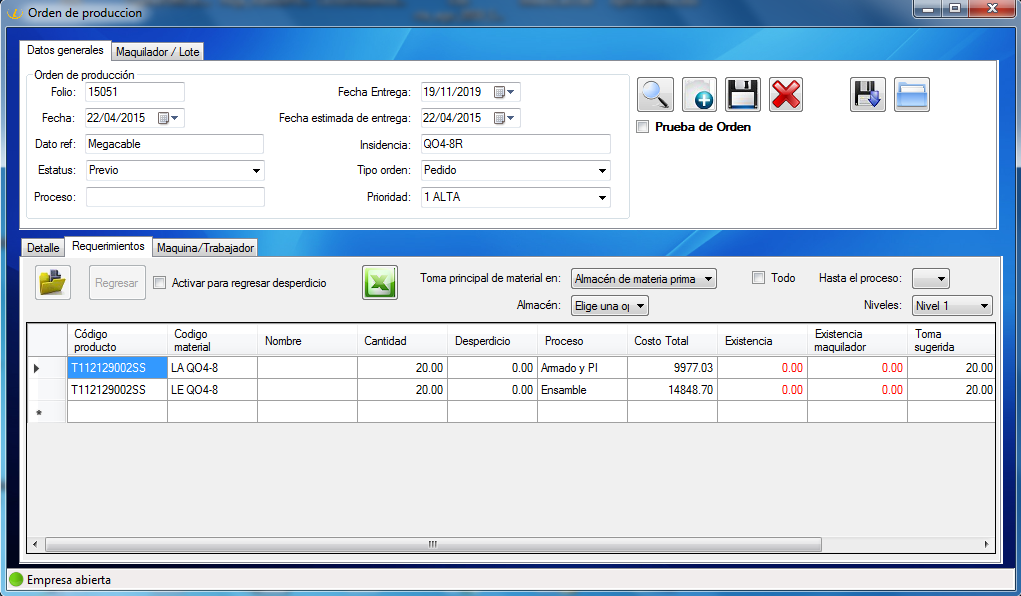Switch to the Maquilador / Lote tab
The image size is (1021, 596).
click(x=157, y=52)
